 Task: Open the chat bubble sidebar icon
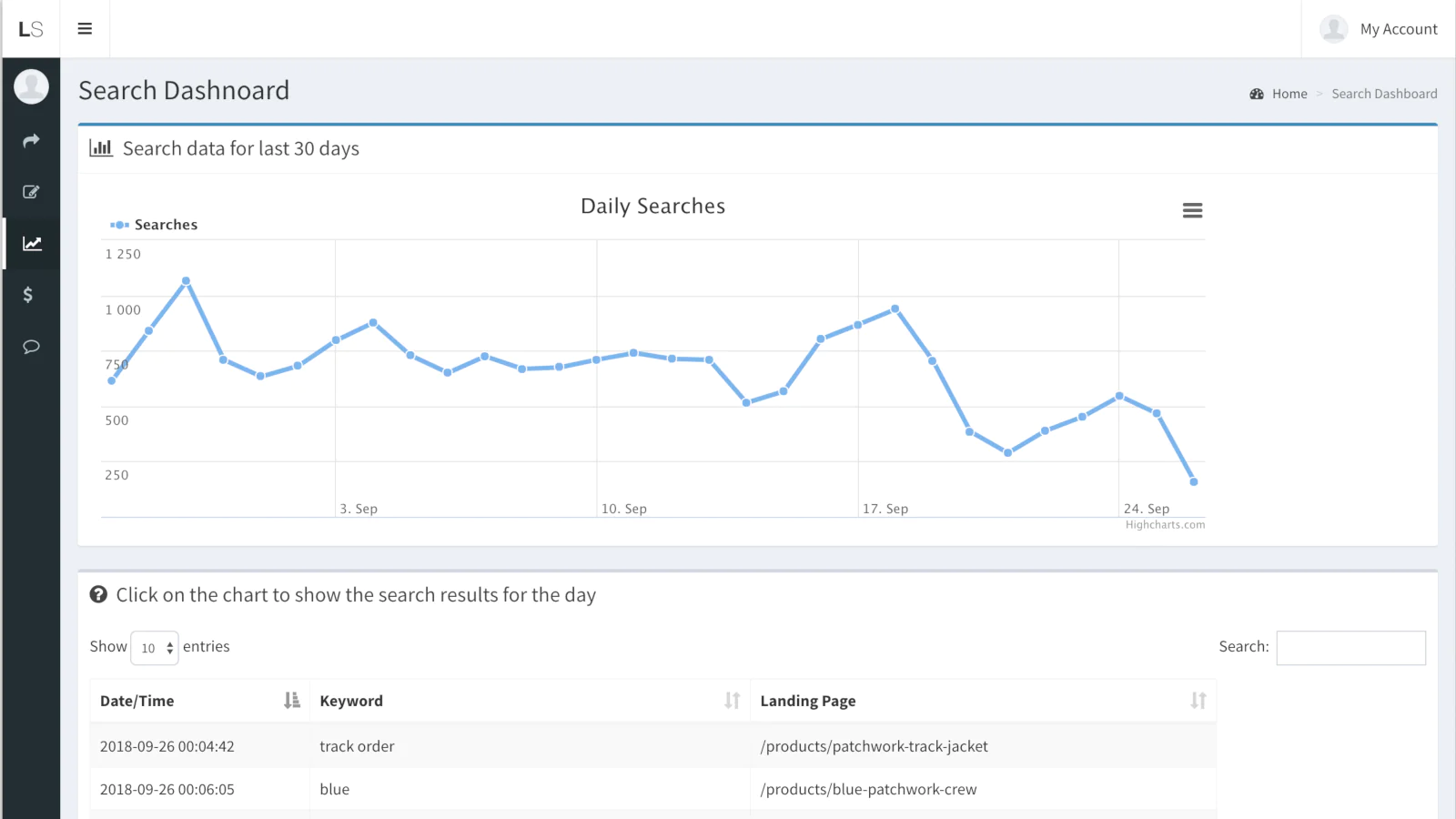31,347
